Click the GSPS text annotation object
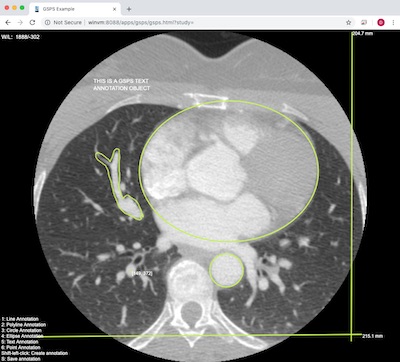Screen dimensions: 400x362 tap(122, 85)
